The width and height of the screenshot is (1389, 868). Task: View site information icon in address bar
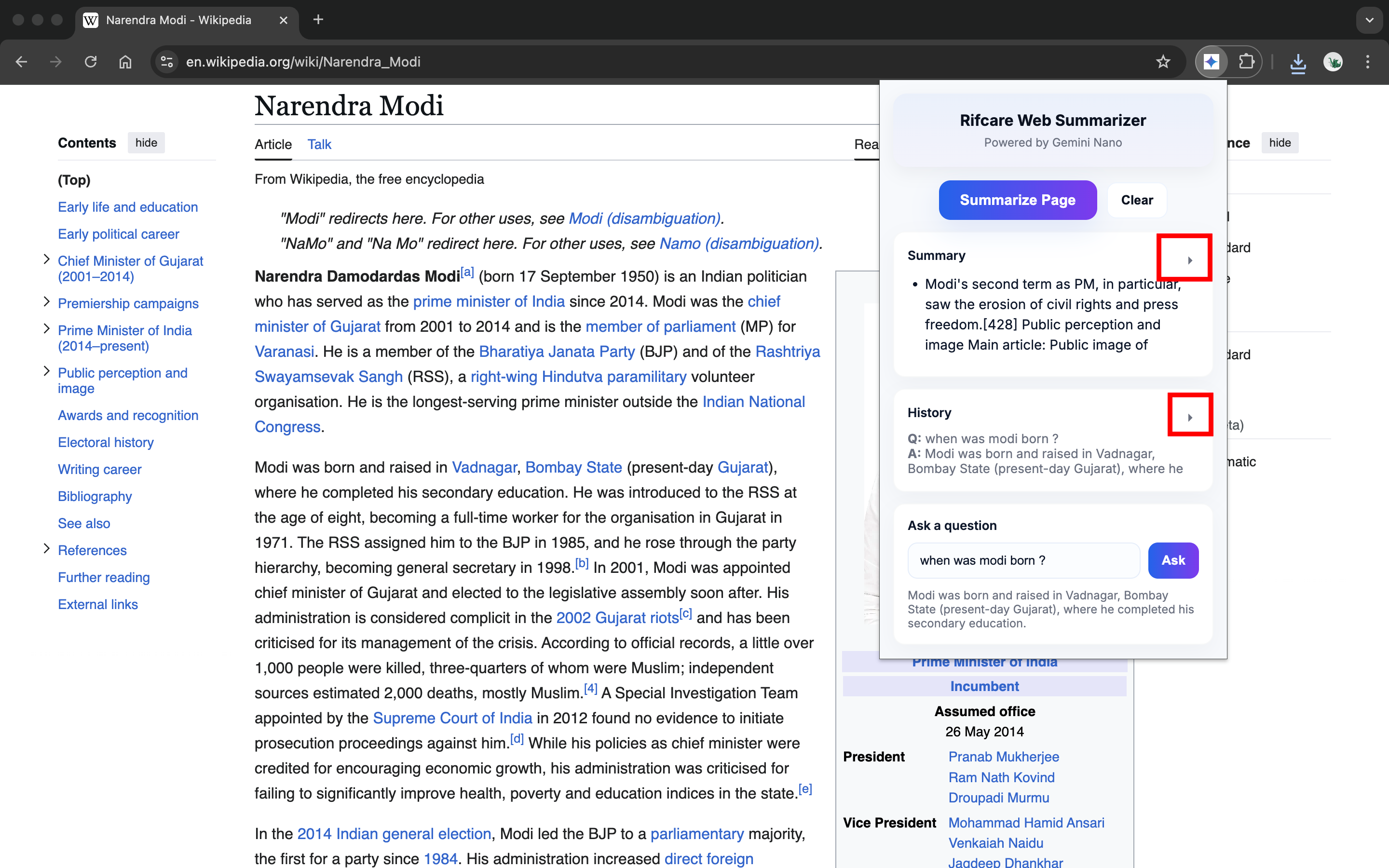click(167, 61)
